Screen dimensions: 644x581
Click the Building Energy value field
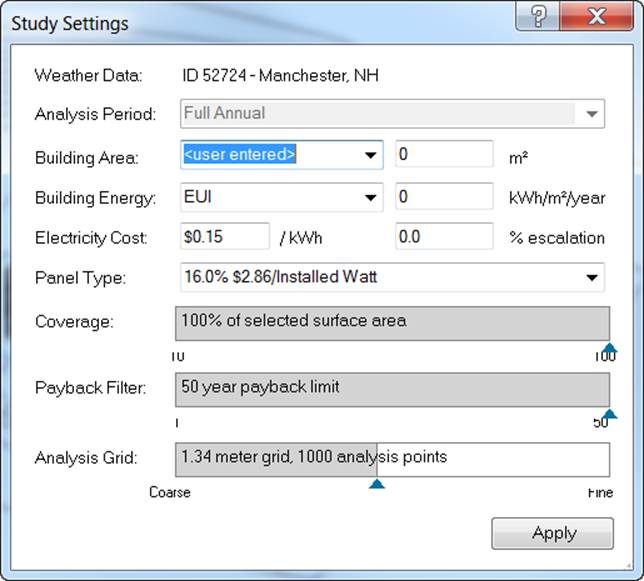click(444, 196)
